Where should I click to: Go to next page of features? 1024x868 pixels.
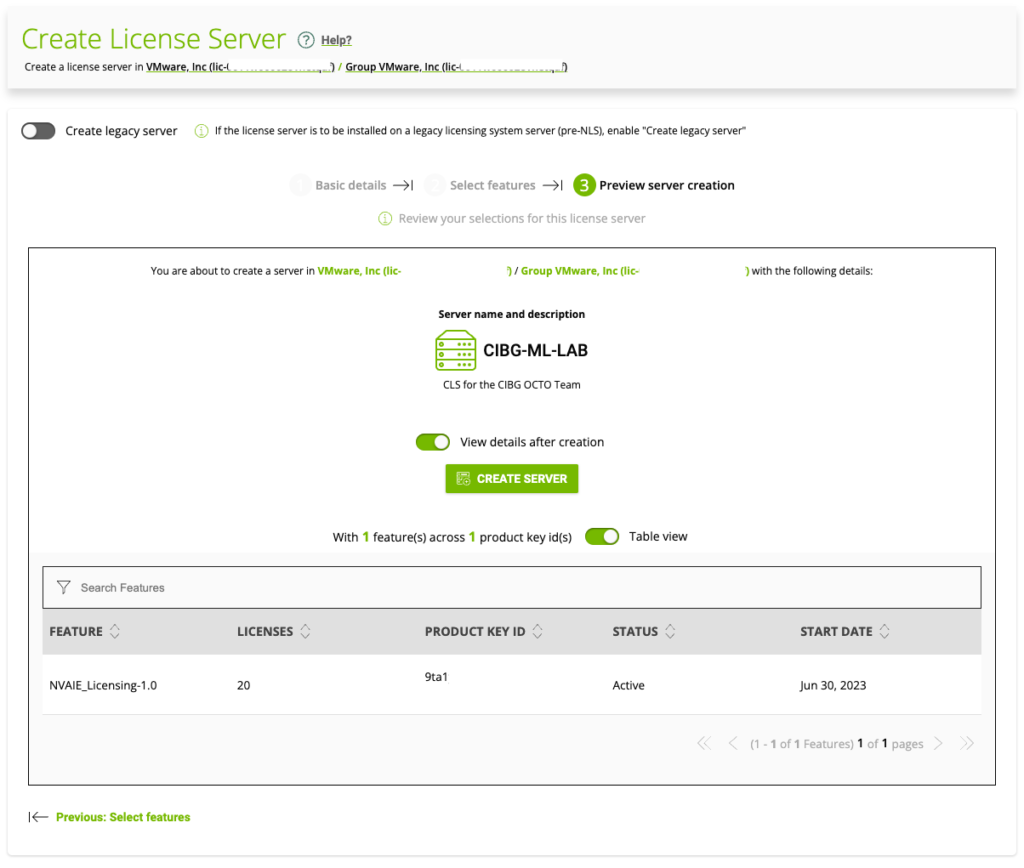[938, 743]
